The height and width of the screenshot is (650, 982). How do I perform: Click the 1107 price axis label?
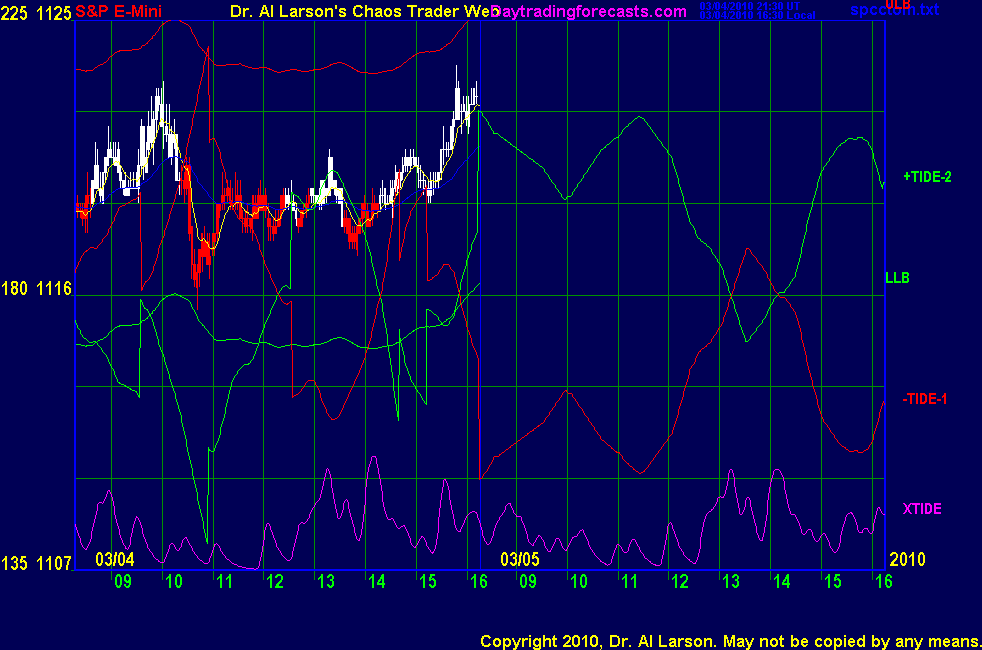(53, 565)
